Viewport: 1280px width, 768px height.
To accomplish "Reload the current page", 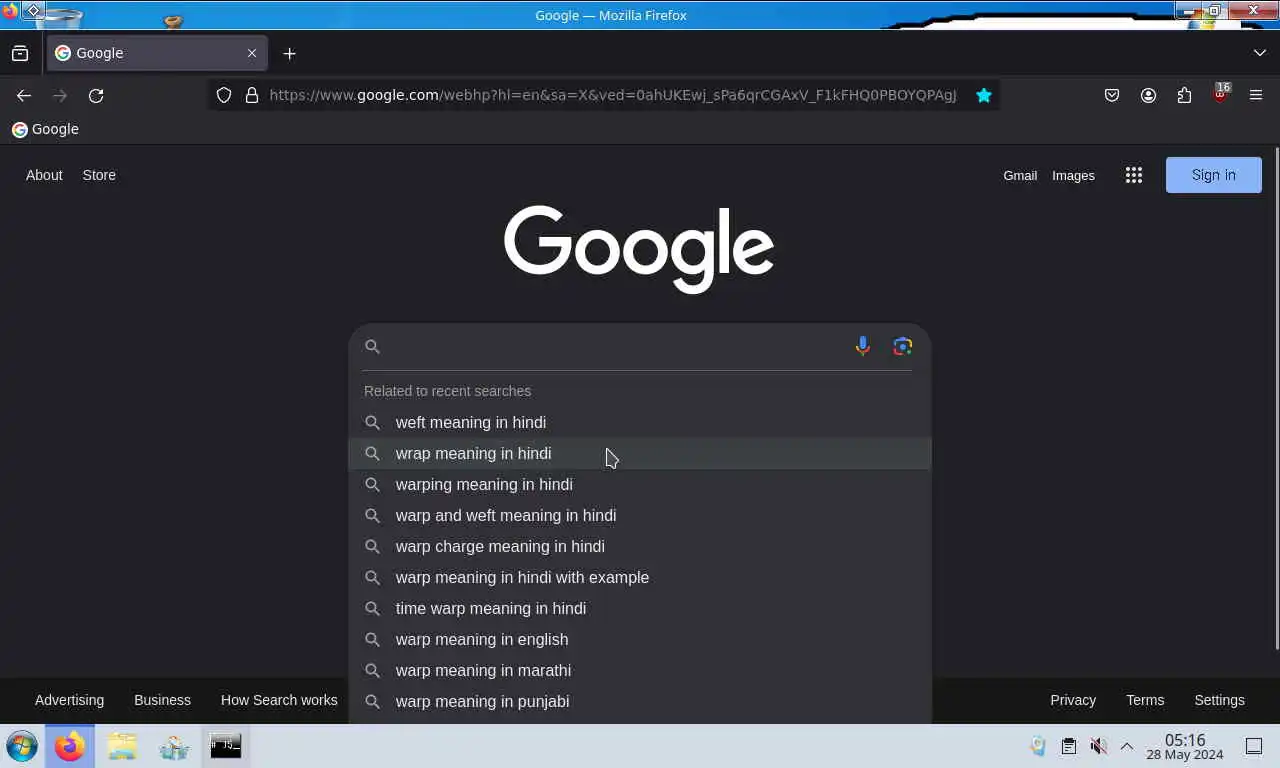I will pos(96,95).
